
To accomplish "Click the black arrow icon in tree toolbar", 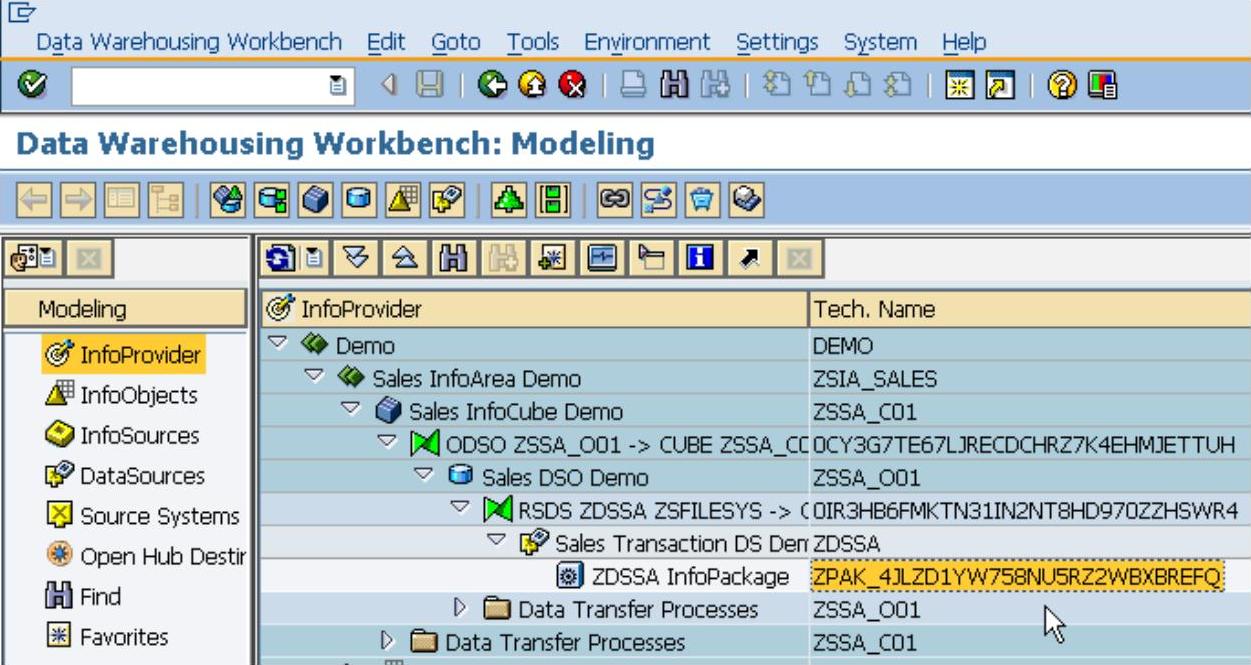I will point(748,260).
